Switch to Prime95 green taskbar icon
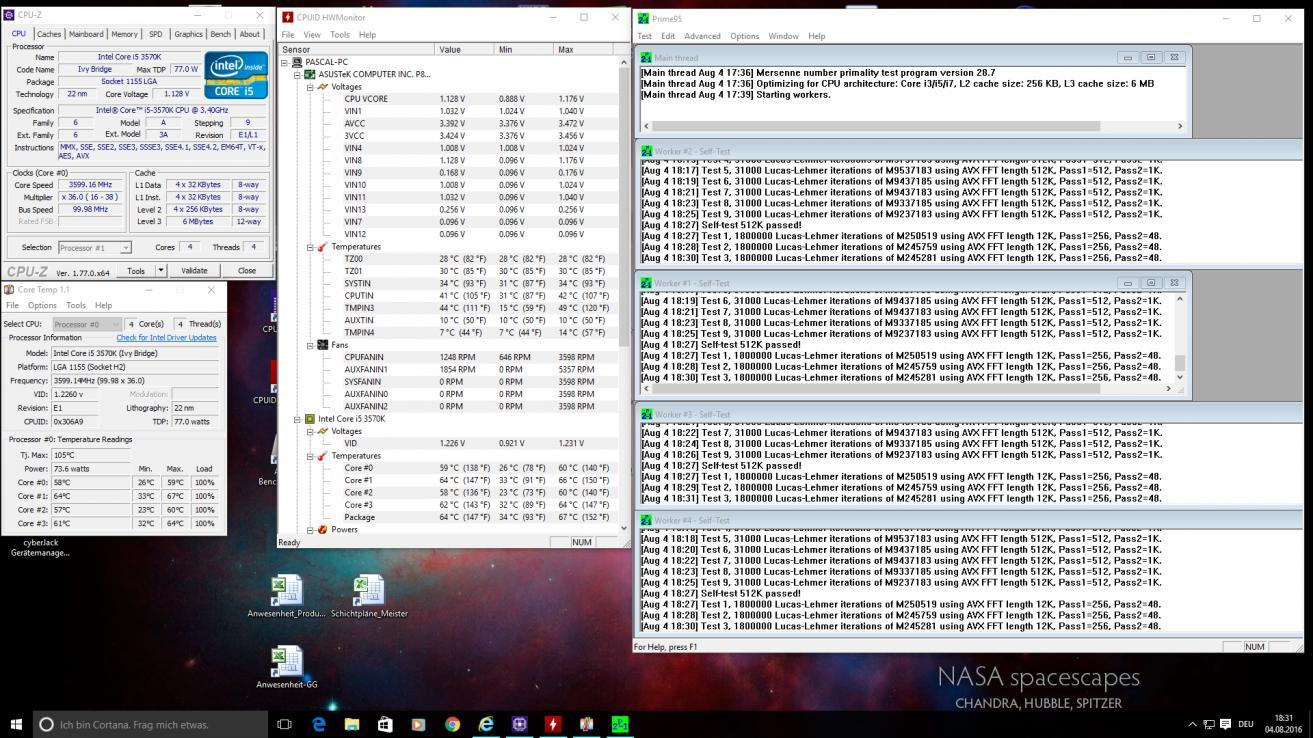 pos(620,724)
